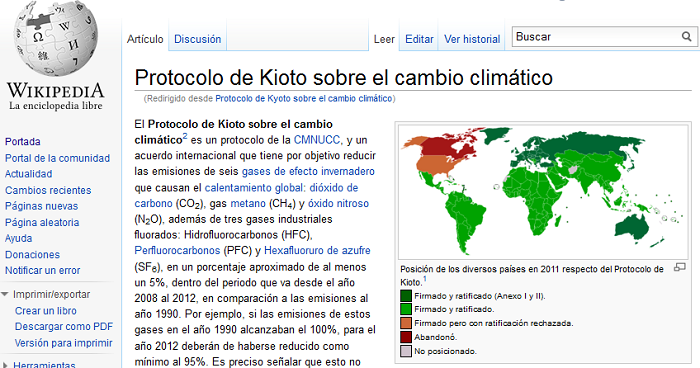The height and width of the screenshot is (368, 700).
Task: Click the search magnifier icon
Action: coord(686,37)
